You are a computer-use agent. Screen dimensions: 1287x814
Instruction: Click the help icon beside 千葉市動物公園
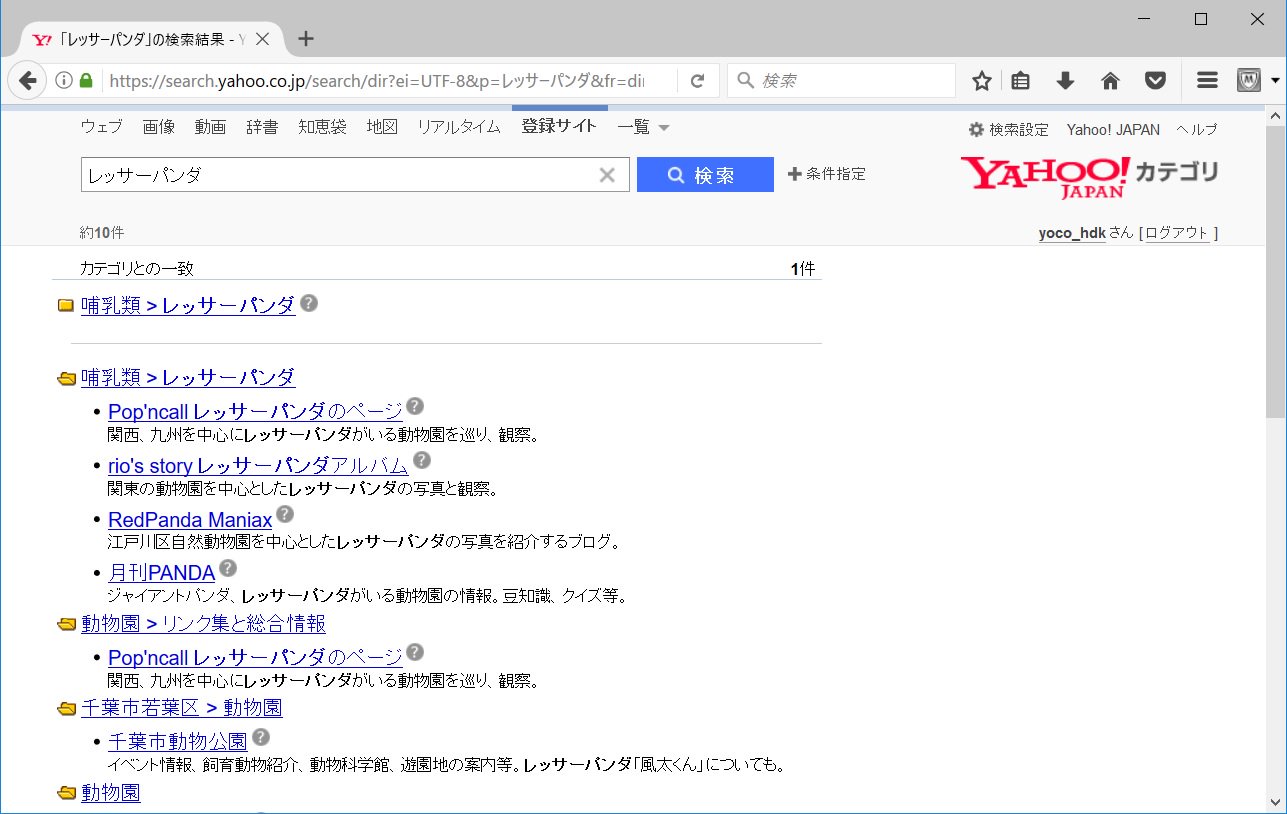261,737
